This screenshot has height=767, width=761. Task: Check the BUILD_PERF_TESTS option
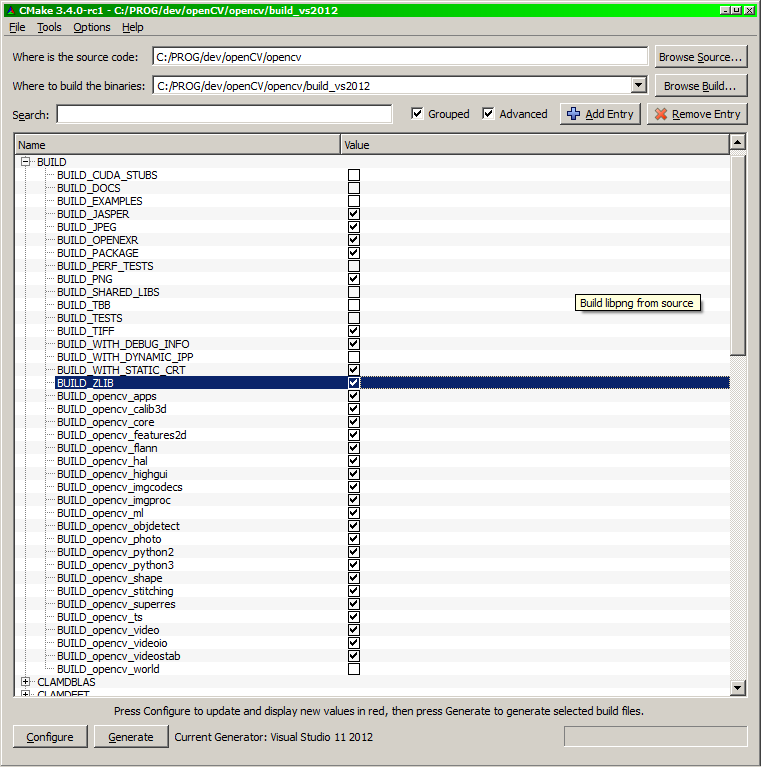tap(354, 266)
